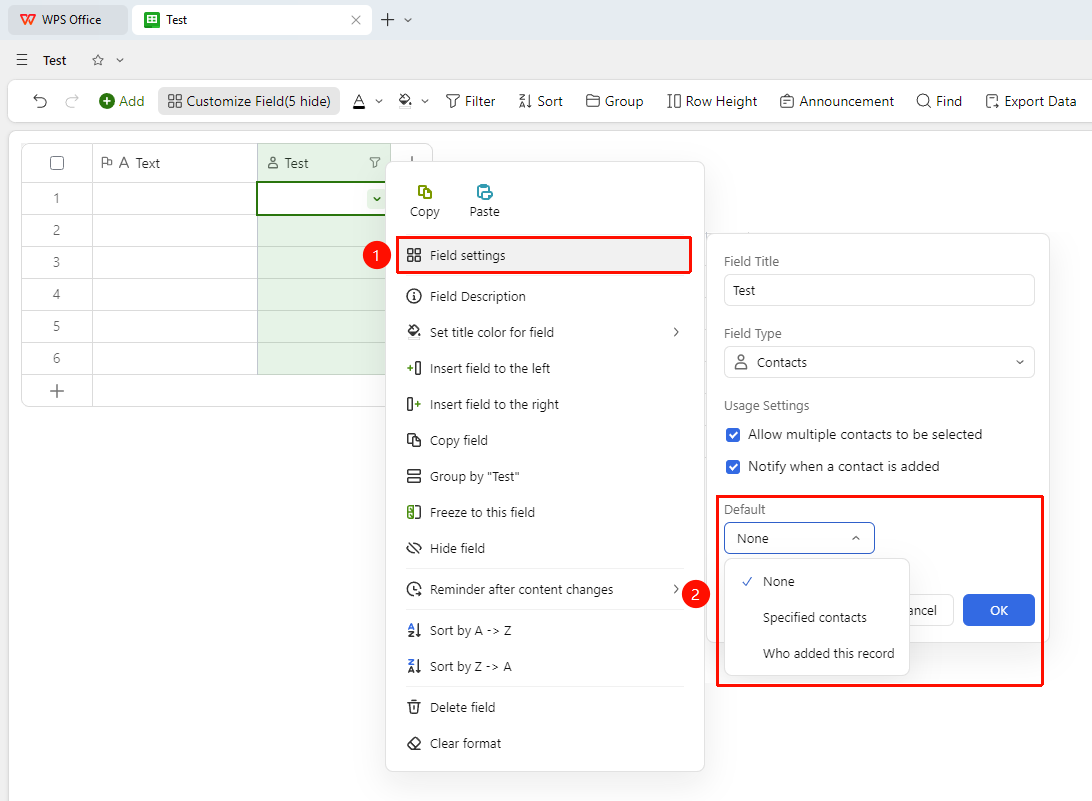Uncheck Notify when a contact is added

coord(733,467)
